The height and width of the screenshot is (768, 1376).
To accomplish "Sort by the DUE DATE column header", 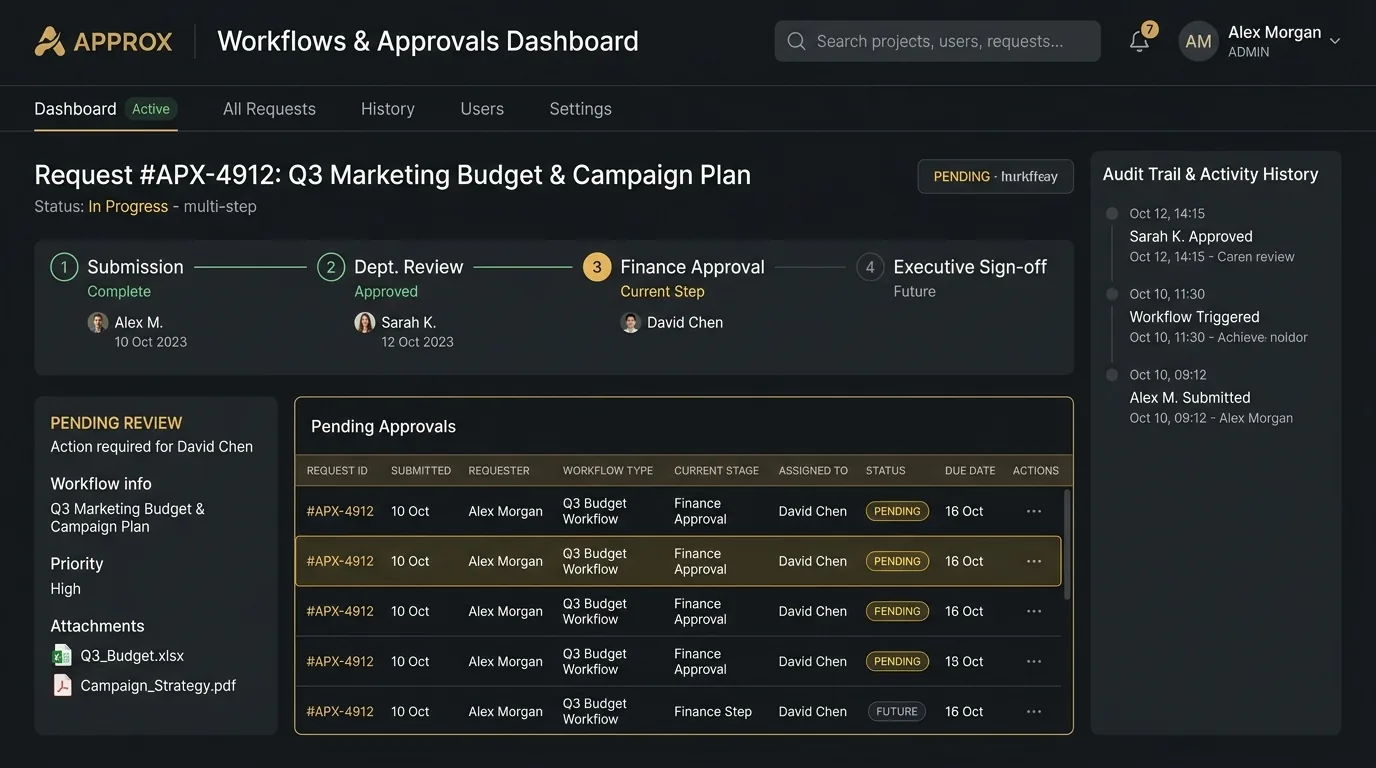I will pyautogui.click(x=970, y=470).
